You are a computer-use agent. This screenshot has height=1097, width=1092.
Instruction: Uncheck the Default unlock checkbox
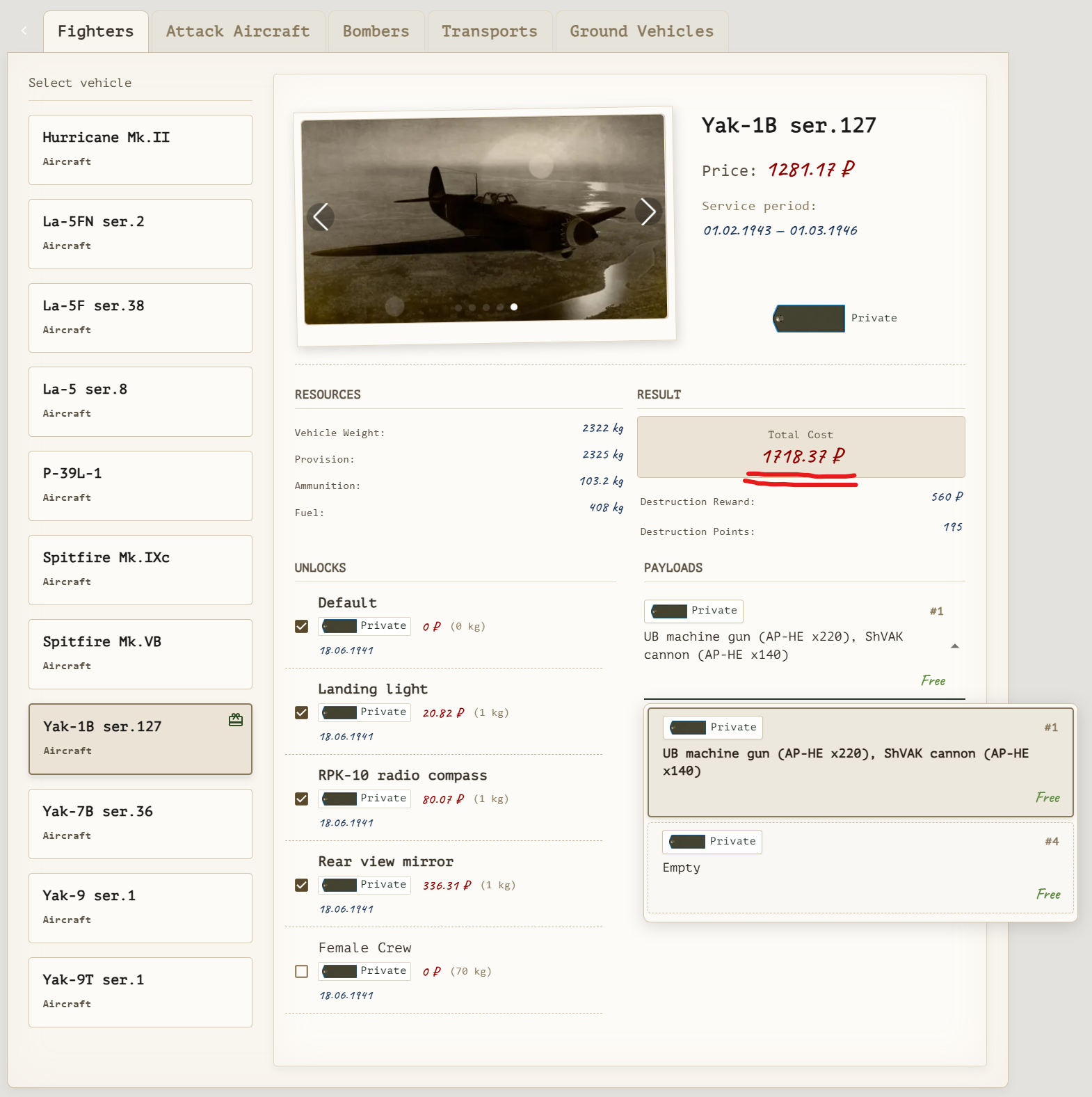301,626
